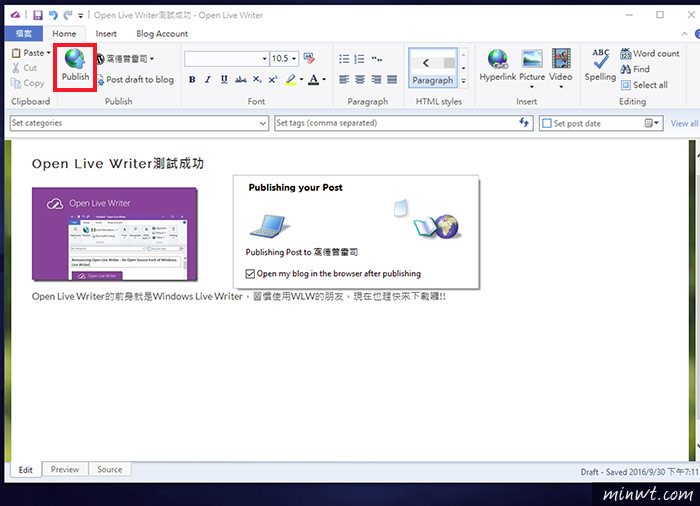Toggle open blog in browser after publishing
The width and height of the screenshot is (700, 506).
(250, 274)
